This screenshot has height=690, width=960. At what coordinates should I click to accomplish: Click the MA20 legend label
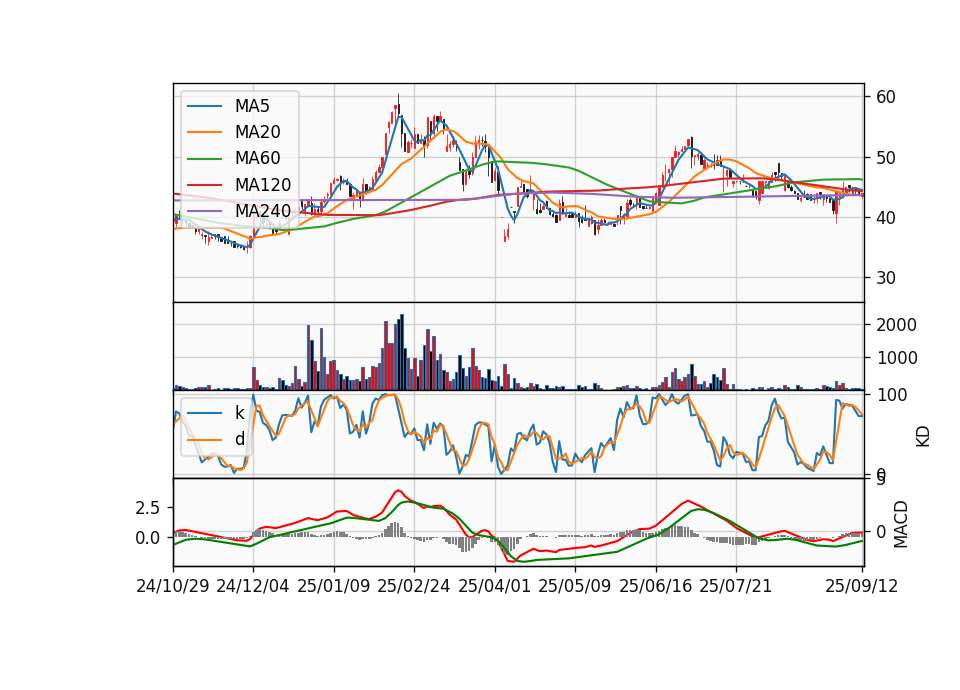258,132
